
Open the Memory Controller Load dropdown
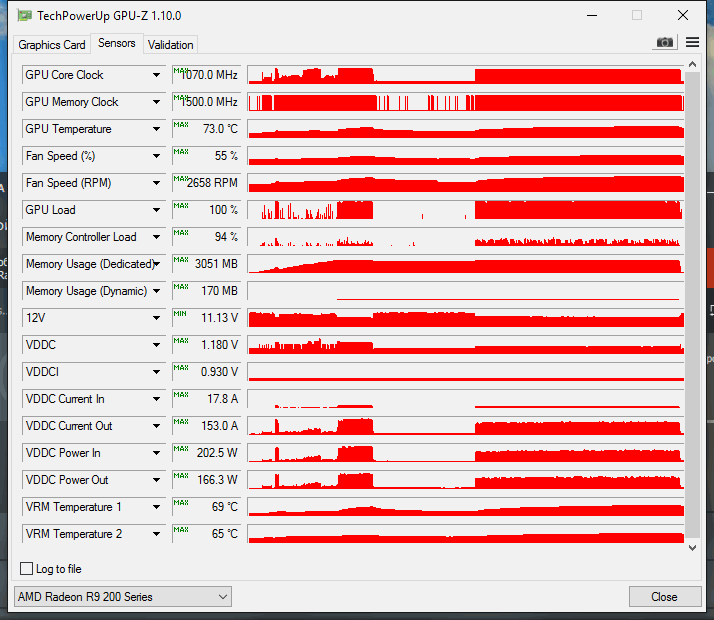[x=156, y=237]
